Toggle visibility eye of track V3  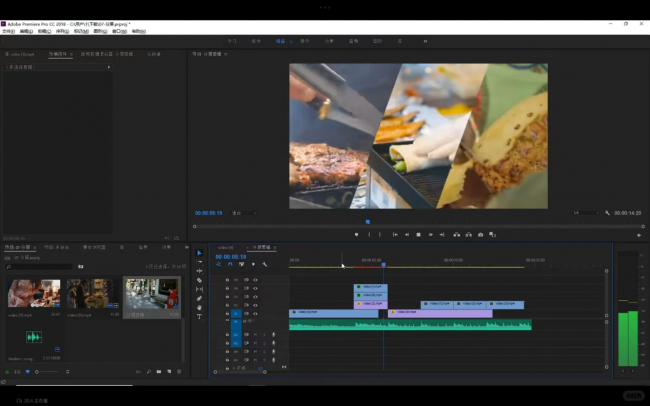click(255, 297)
